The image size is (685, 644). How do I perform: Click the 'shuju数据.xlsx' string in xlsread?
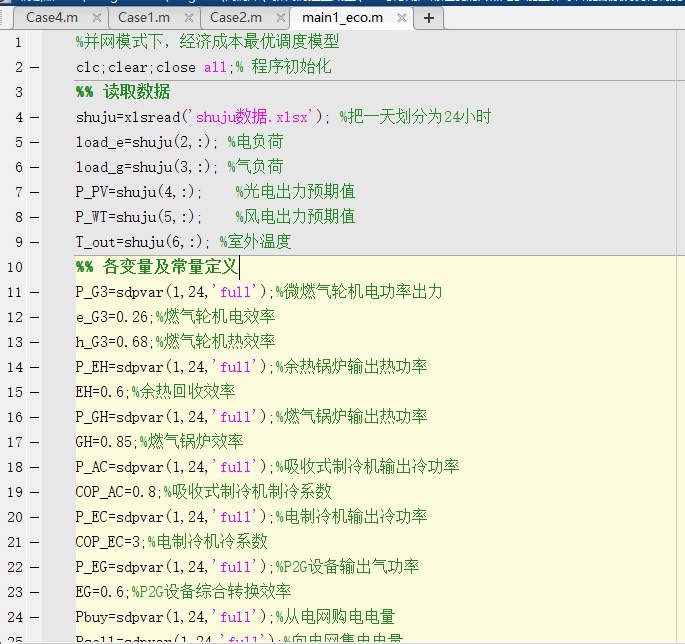[251, 117]
